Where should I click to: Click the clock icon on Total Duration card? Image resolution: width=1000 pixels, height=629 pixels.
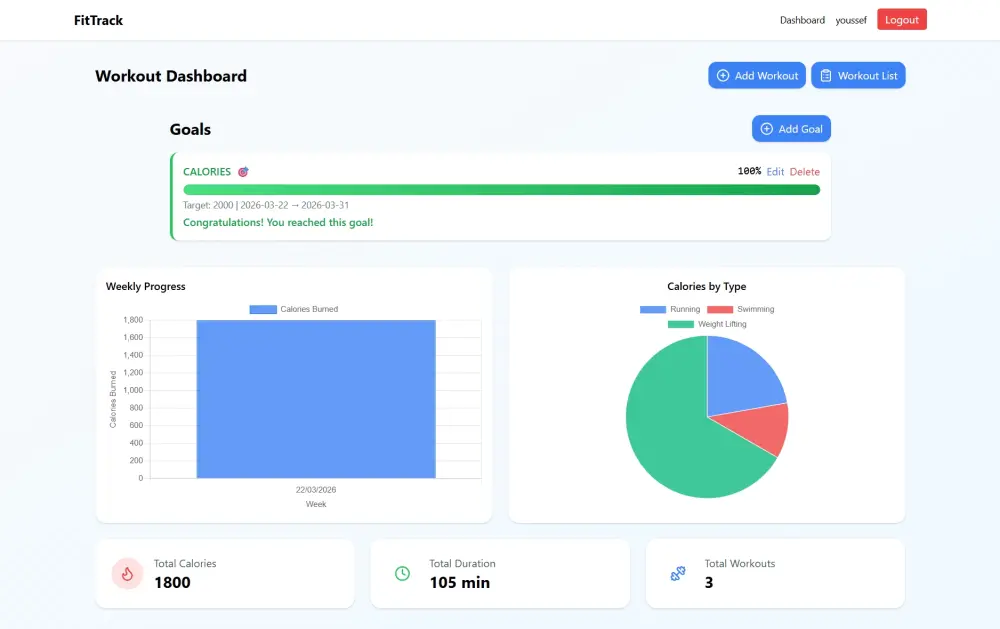[x=402, y=574]
